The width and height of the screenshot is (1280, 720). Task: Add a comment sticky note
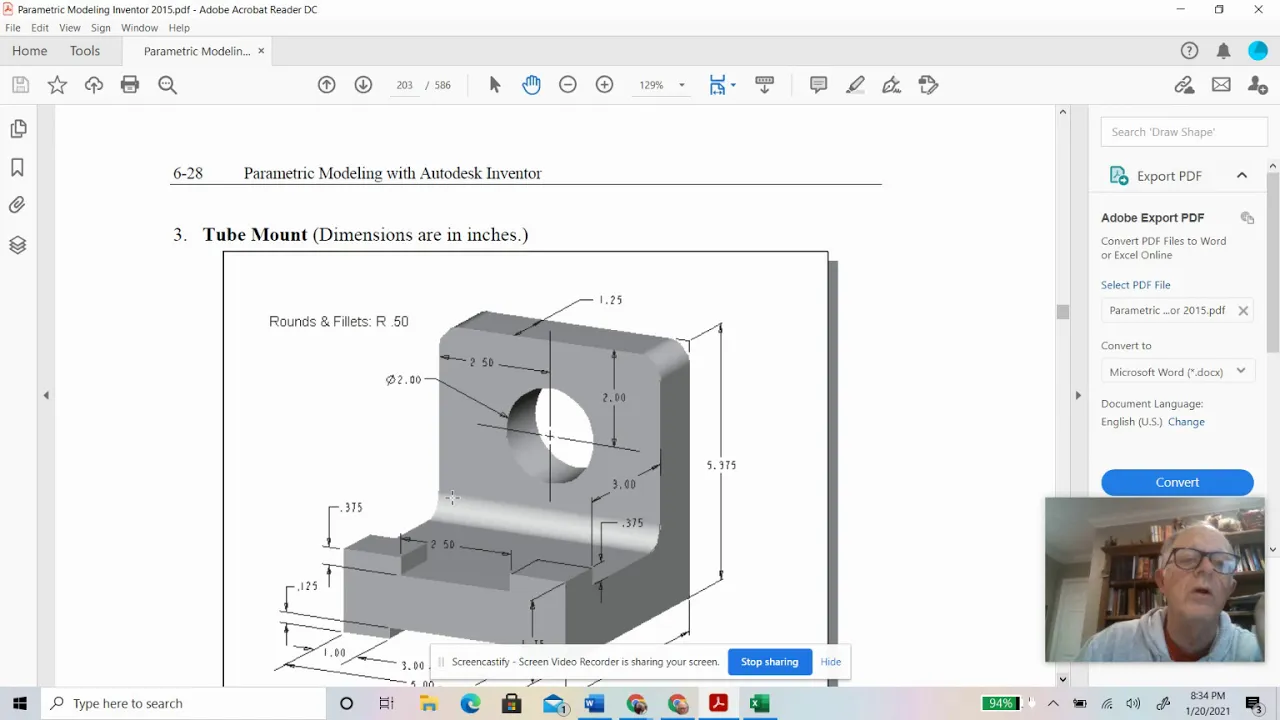click(819, 85)
